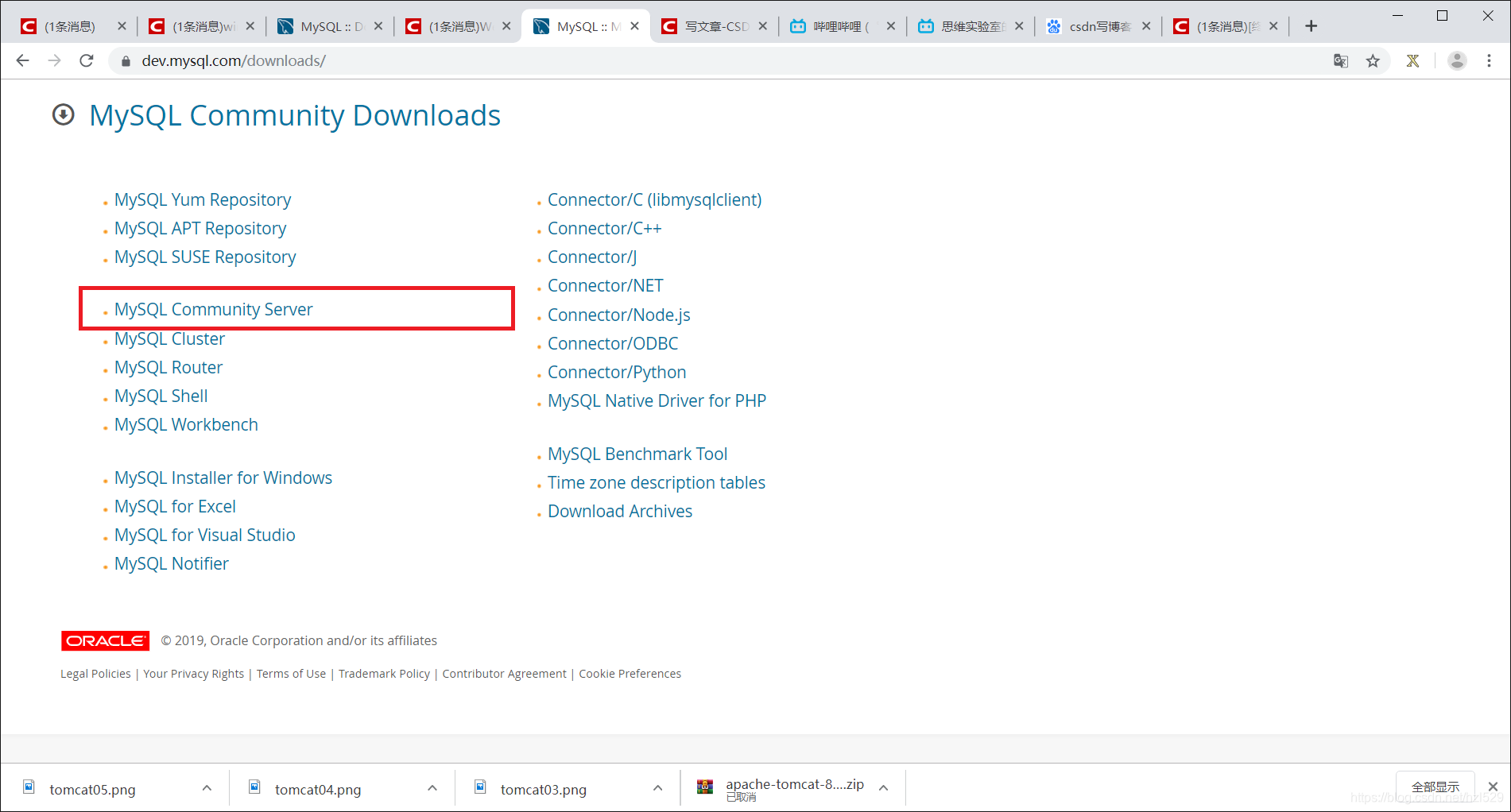Image resolution: width=1511 pixels, height=812 pixels.
Task: Open MySQL APT Repository link
Action: [200, 228]
